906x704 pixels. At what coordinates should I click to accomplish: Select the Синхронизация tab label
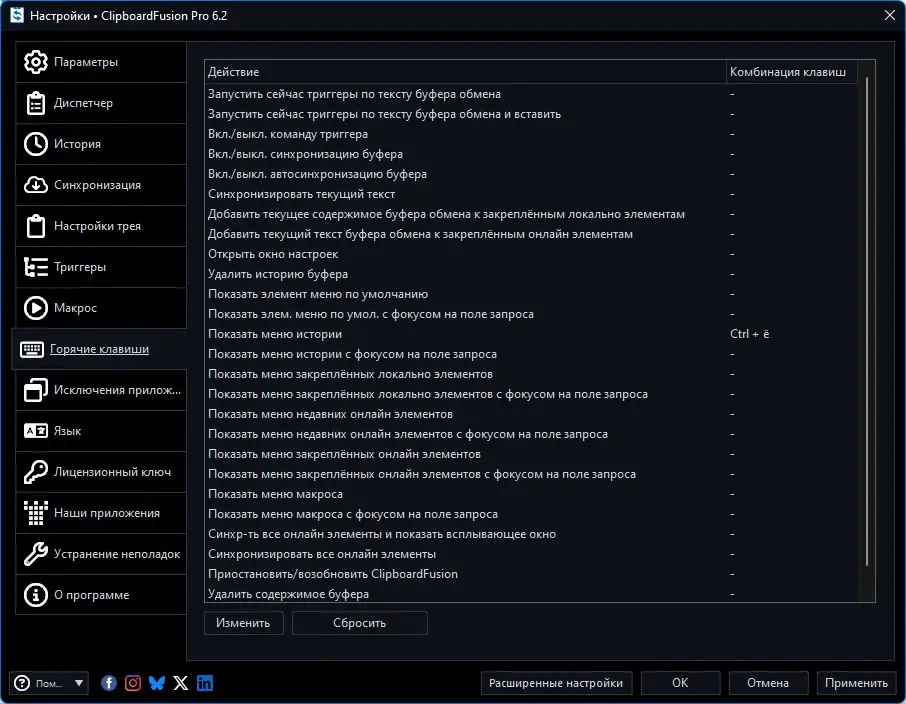click(x=97, y=185)
